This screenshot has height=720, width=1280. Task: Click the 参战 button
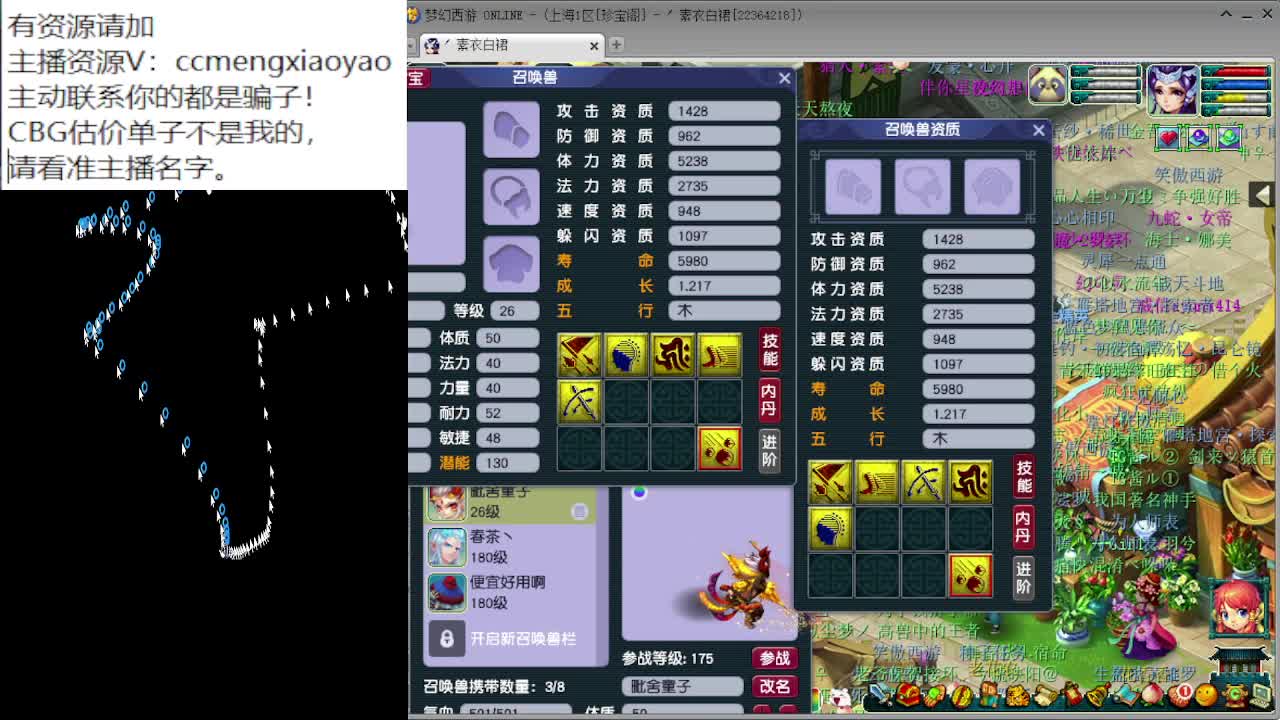coord(774,658)
